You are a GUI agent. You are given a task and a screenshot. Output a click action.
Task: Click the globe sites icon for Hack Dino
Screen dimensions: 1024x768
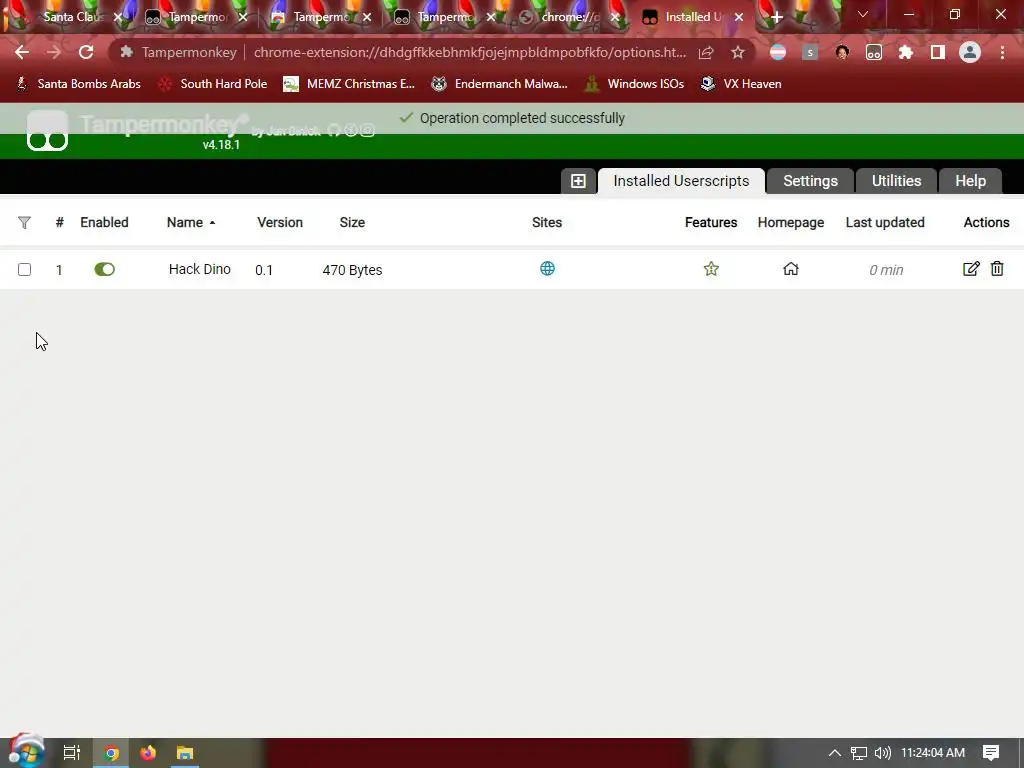click(547, 268)
